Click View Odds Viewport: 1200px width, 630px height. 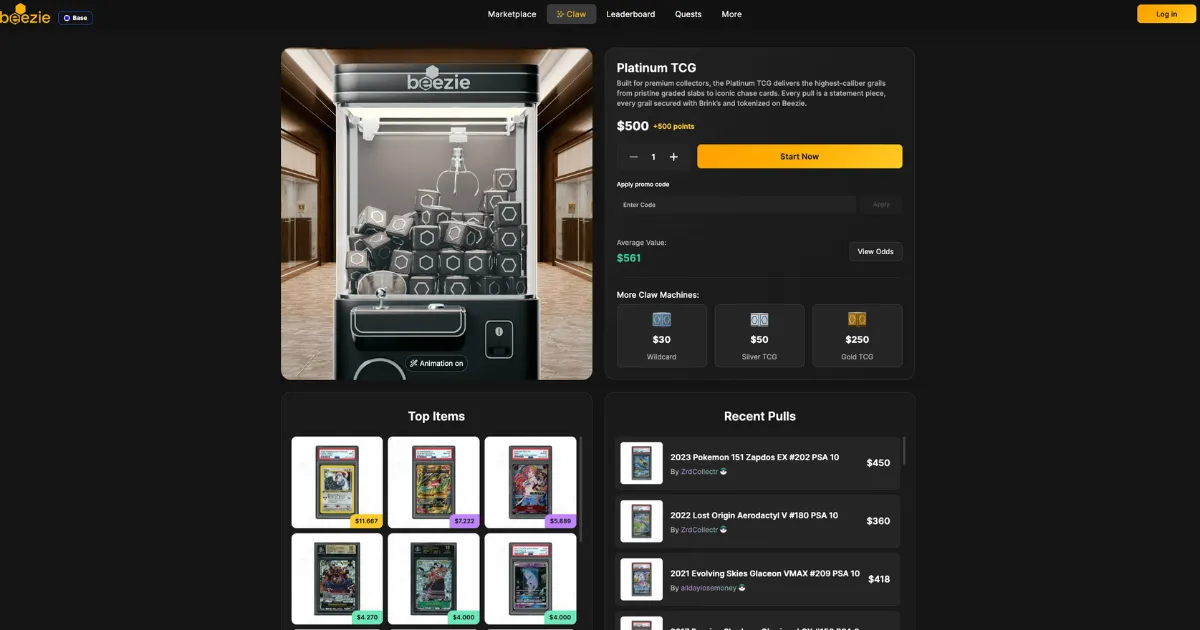point(875,251)
